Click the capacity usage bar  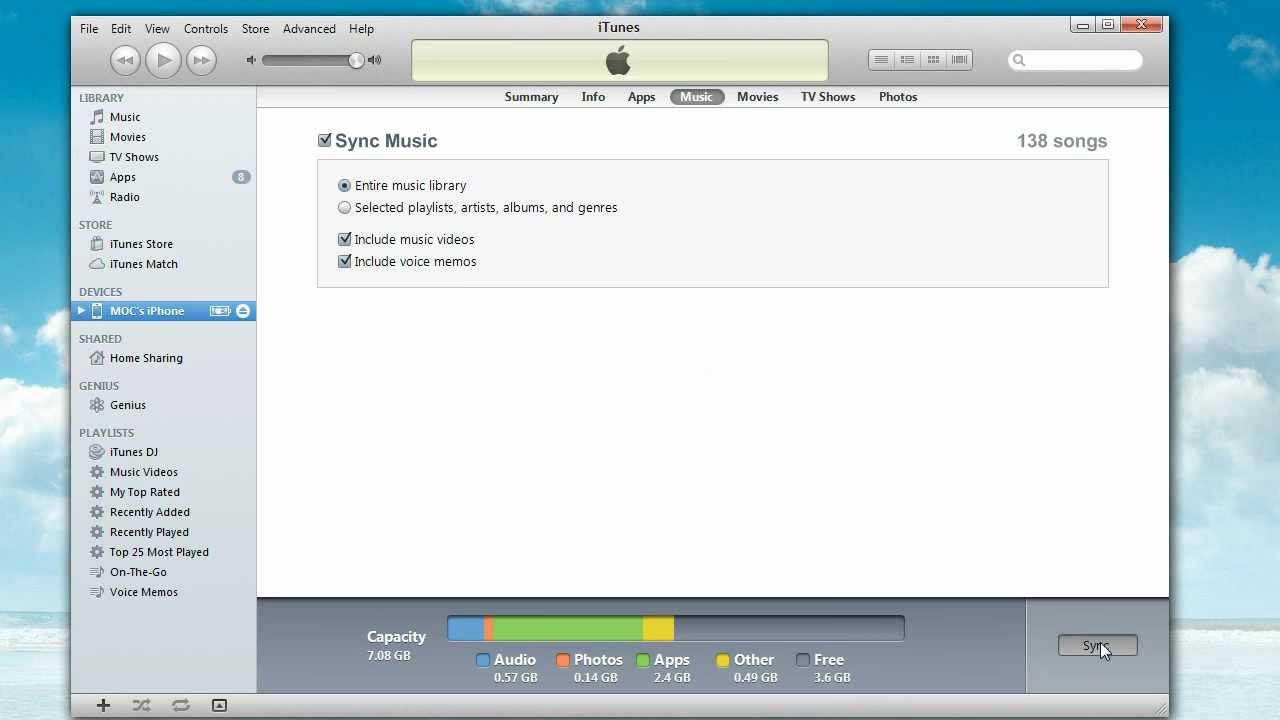click(676, 629)
